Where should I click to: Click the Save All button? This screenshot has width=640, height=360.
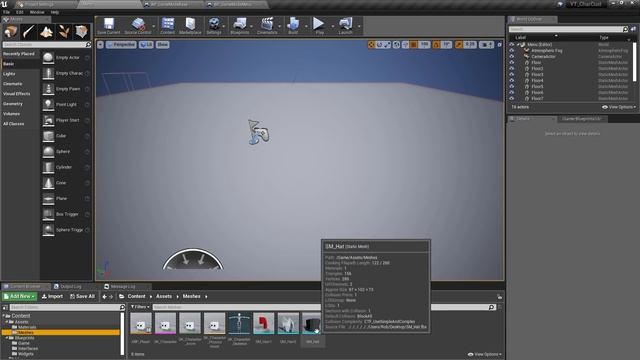point(82,296)
